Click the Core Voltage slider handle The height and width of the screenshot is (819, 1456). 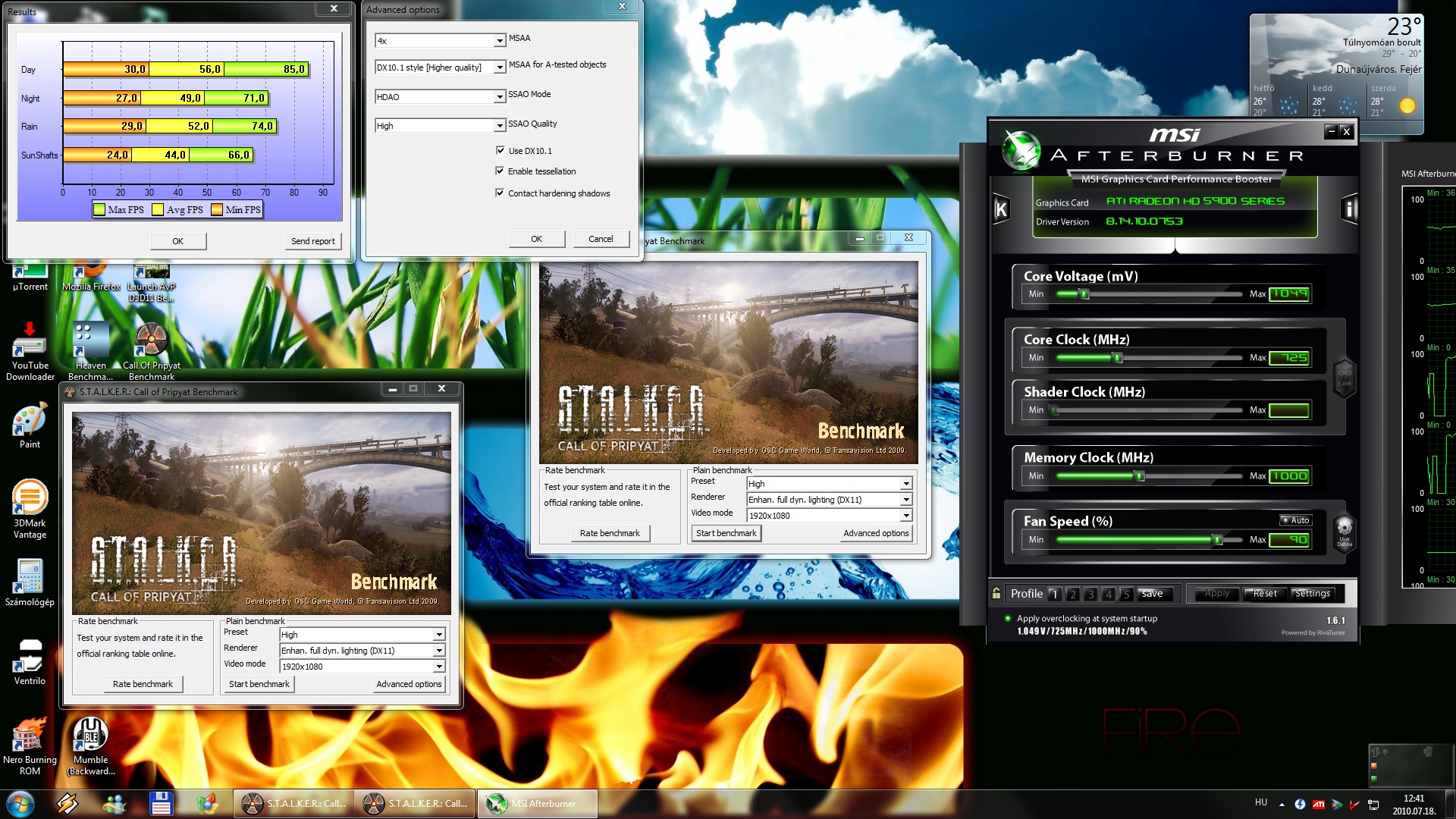coord(1084,294)
